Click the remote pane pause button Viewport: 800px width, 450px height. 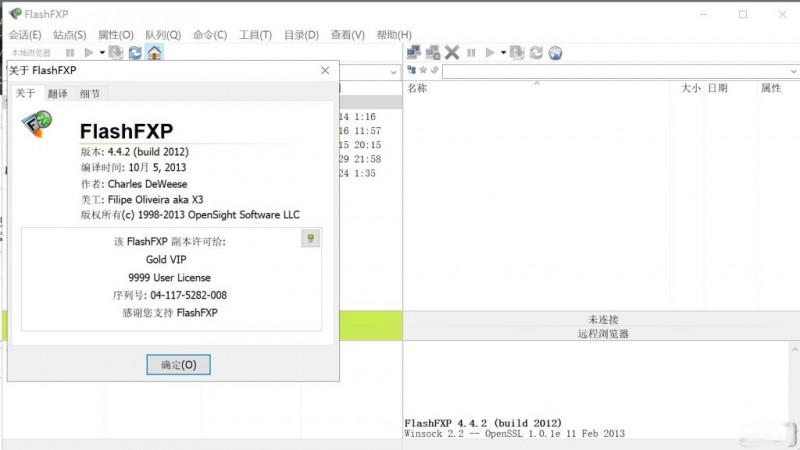[x=471, y=53]
